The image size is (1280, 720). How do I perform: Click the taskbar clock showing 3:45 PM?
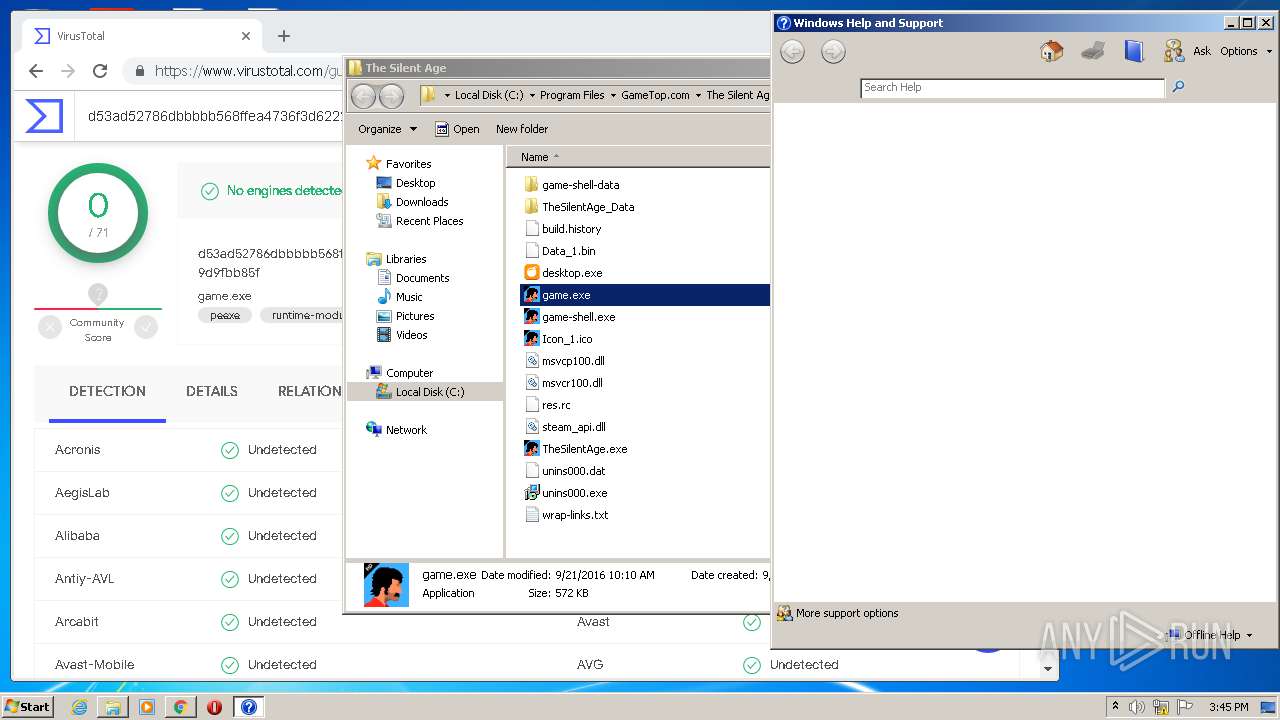(1228, 707)
